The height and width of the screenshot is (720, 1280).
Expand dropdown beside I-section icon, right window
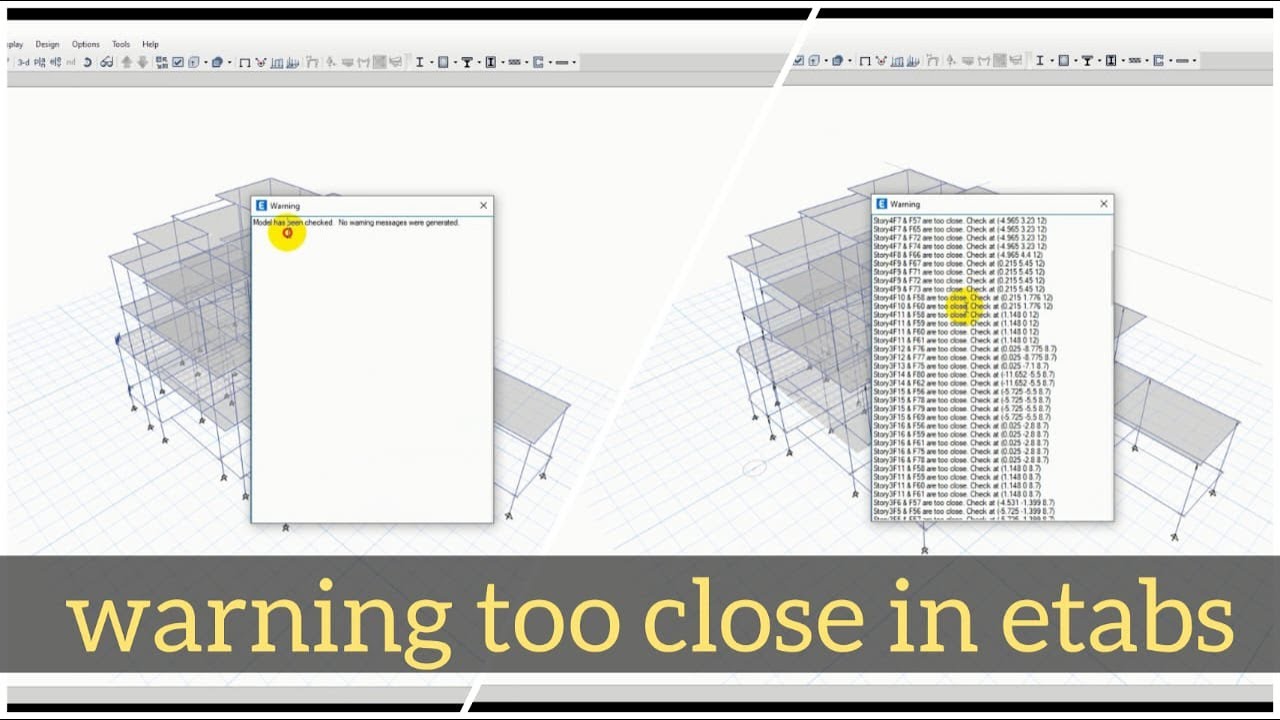point(1052,61)
